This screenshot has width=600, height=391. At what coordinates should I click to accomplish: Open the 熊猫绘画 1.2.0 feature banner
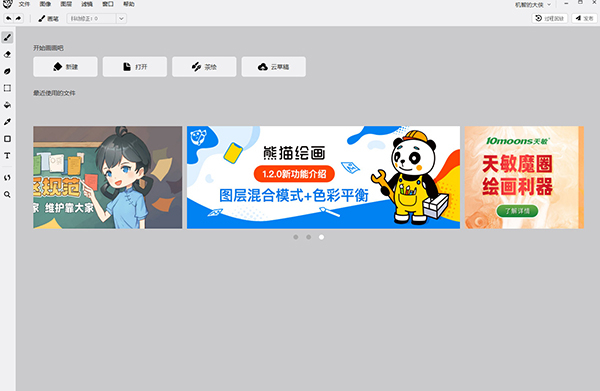323,178
